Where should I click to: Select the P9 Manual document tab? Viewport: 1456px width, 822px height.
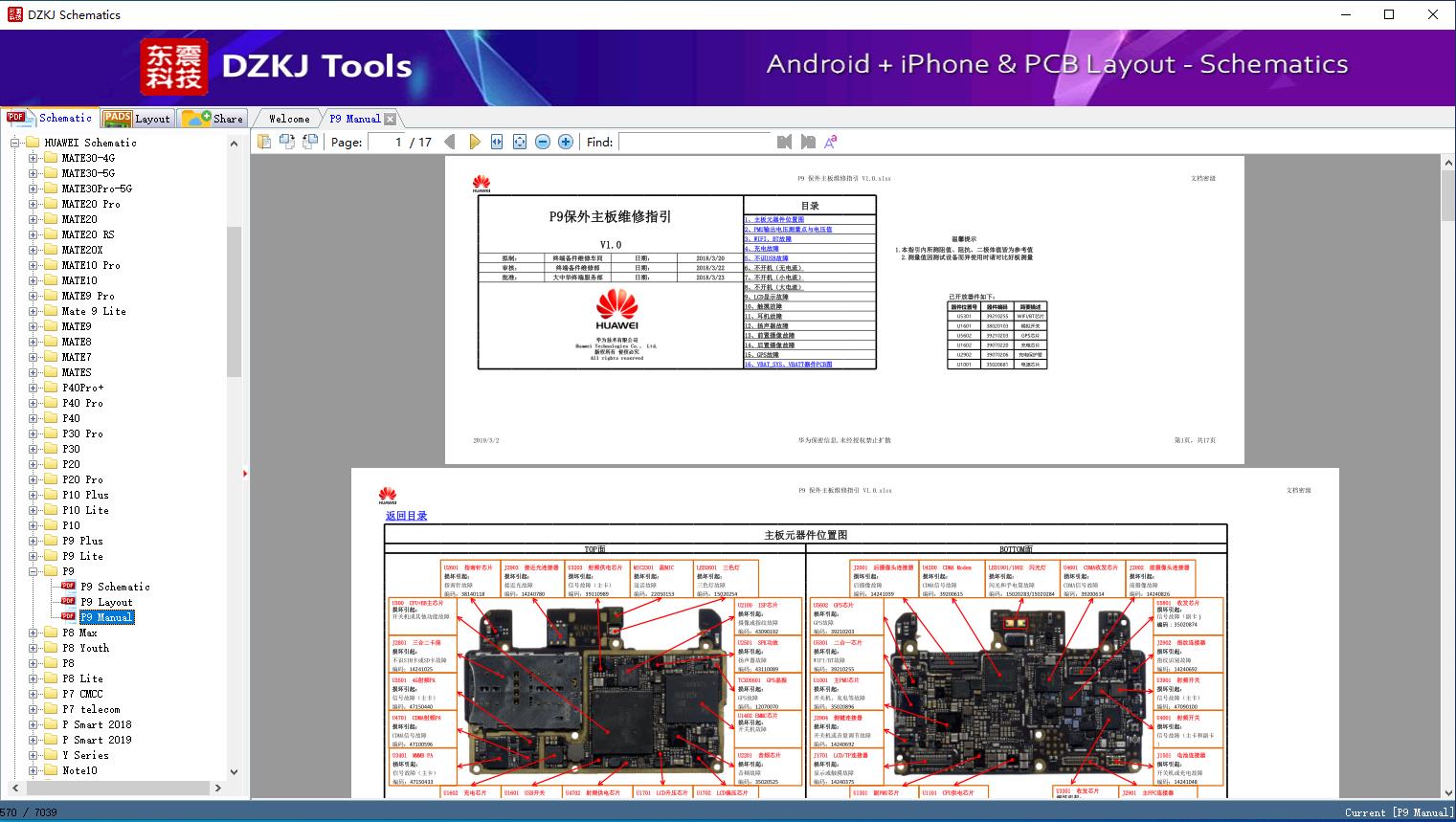point(354,119)
